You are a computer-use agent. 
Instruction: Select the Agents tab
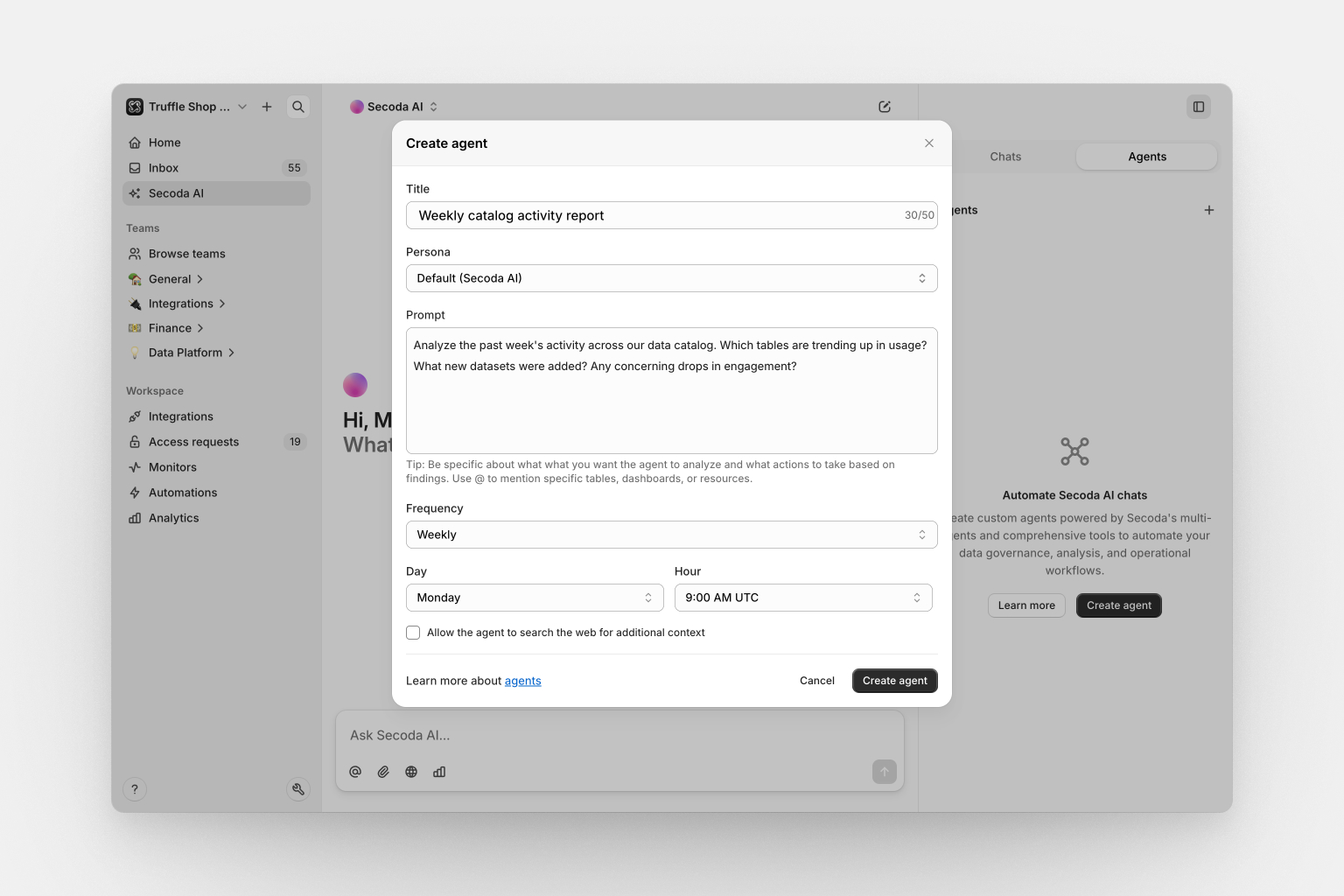[x=1146, y=157]
